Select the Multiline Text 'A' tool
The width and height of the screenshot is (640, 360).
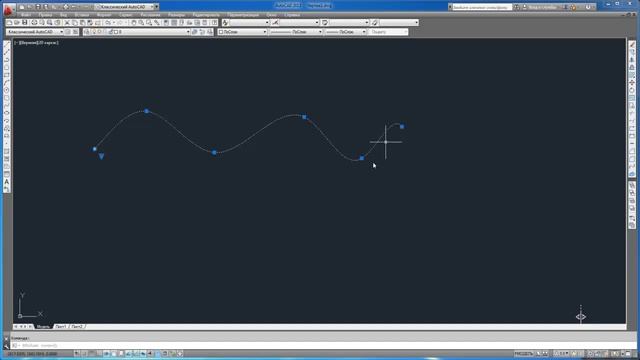[x=7, y=182]
